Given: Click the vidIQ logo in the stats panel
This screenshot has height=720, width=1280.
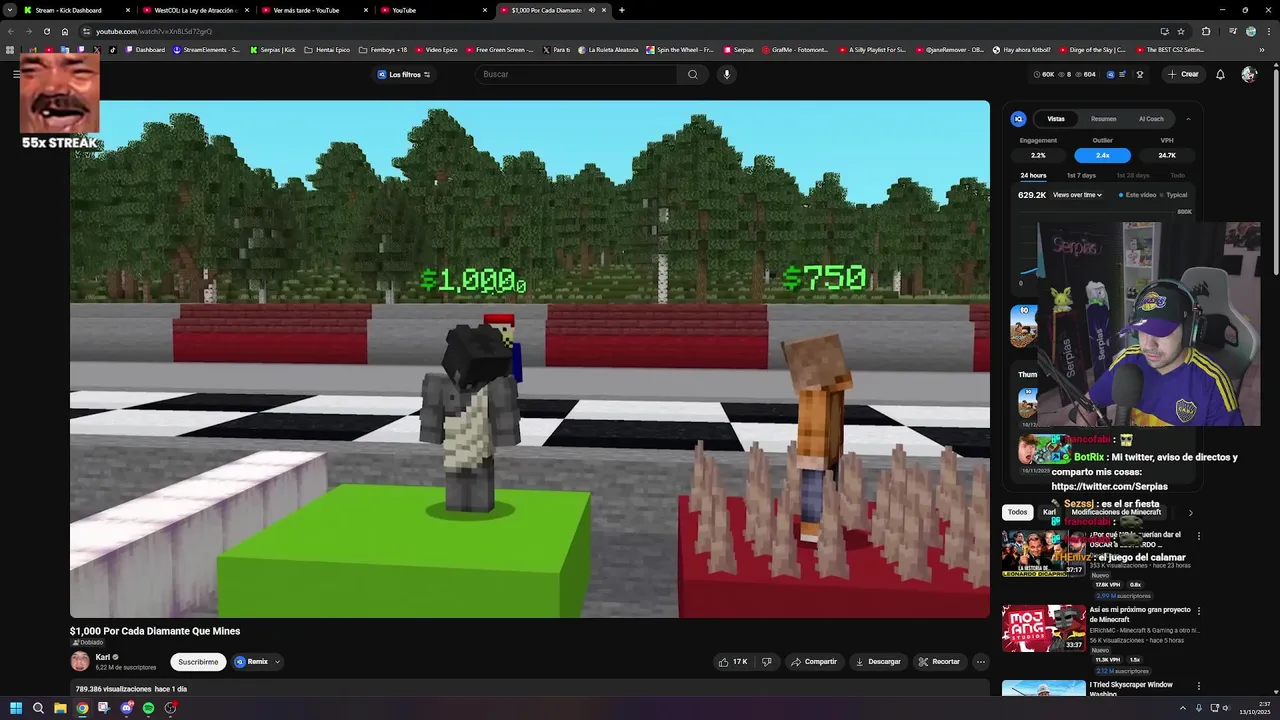Looking at the screenshot, I should tap(1019, 119).
